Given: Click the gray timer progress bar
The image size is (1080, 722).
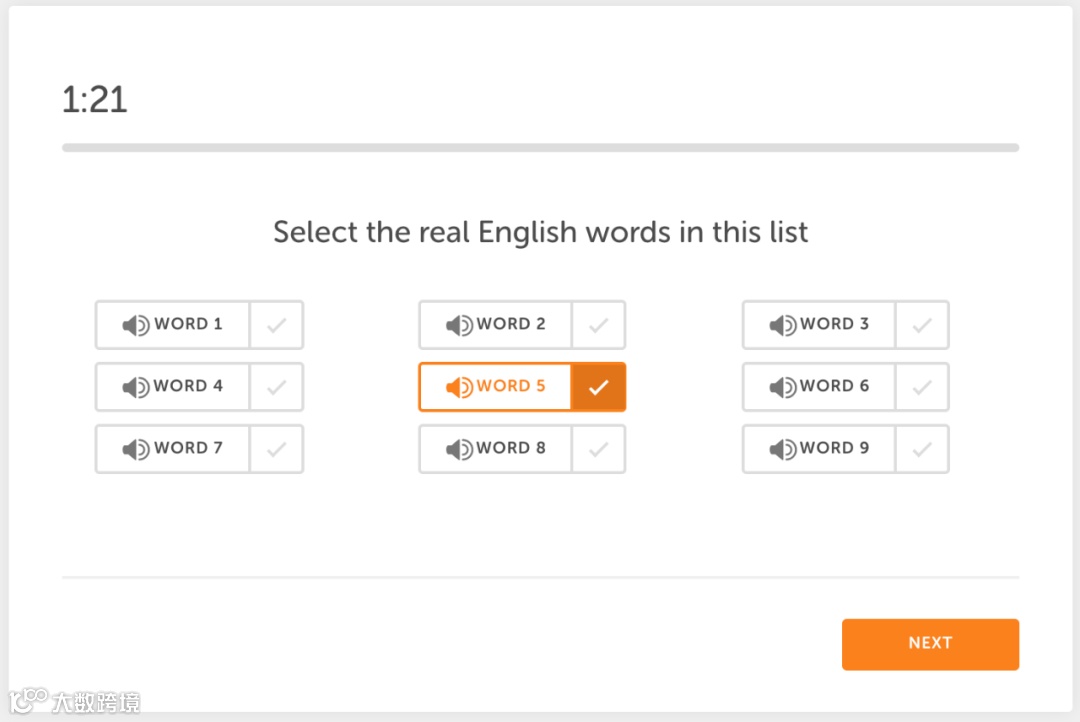Looking at the screenshot, I should 540,148.
